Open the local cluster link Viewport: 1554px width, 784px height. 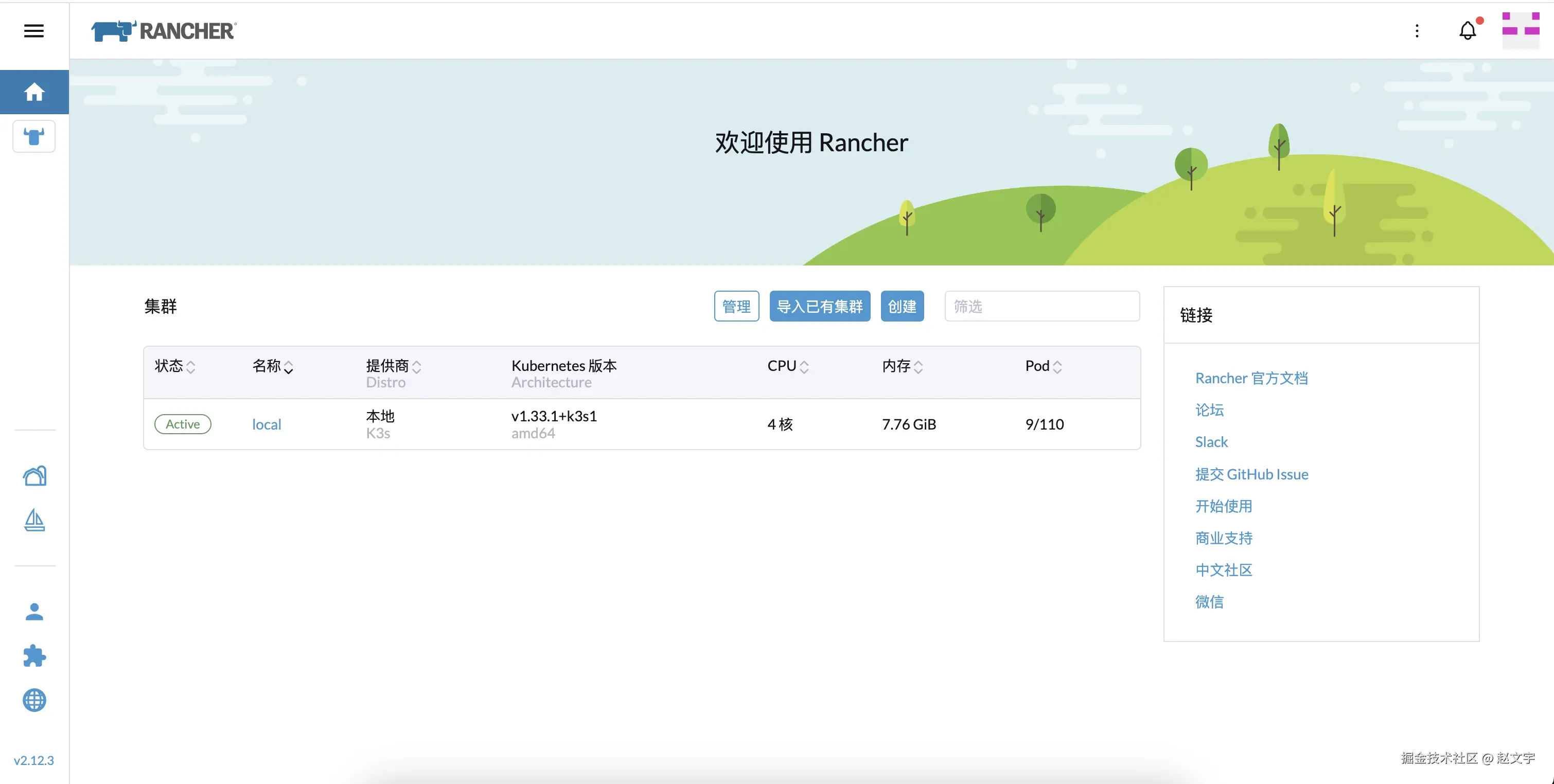pos(266,424)
